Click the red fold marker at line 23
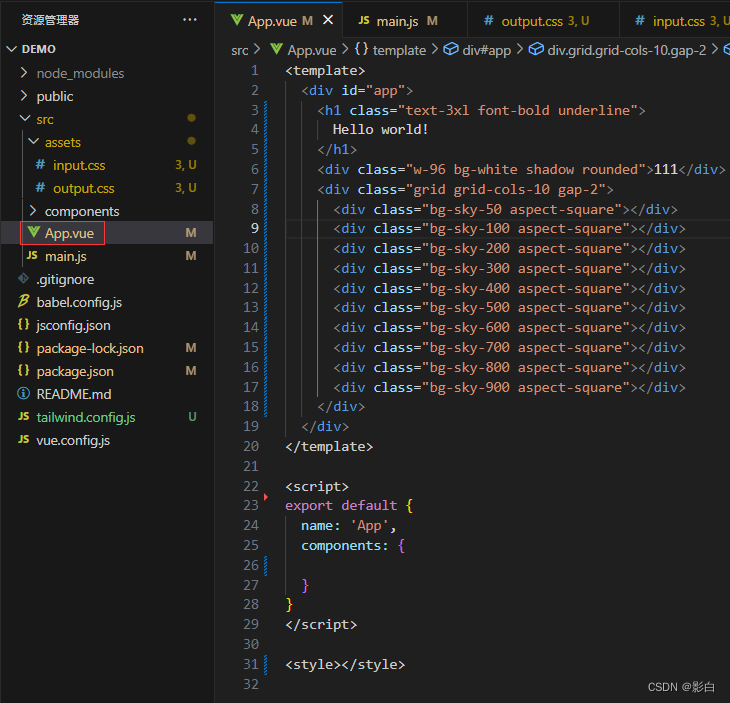730x703 pixels. [266, 497]
